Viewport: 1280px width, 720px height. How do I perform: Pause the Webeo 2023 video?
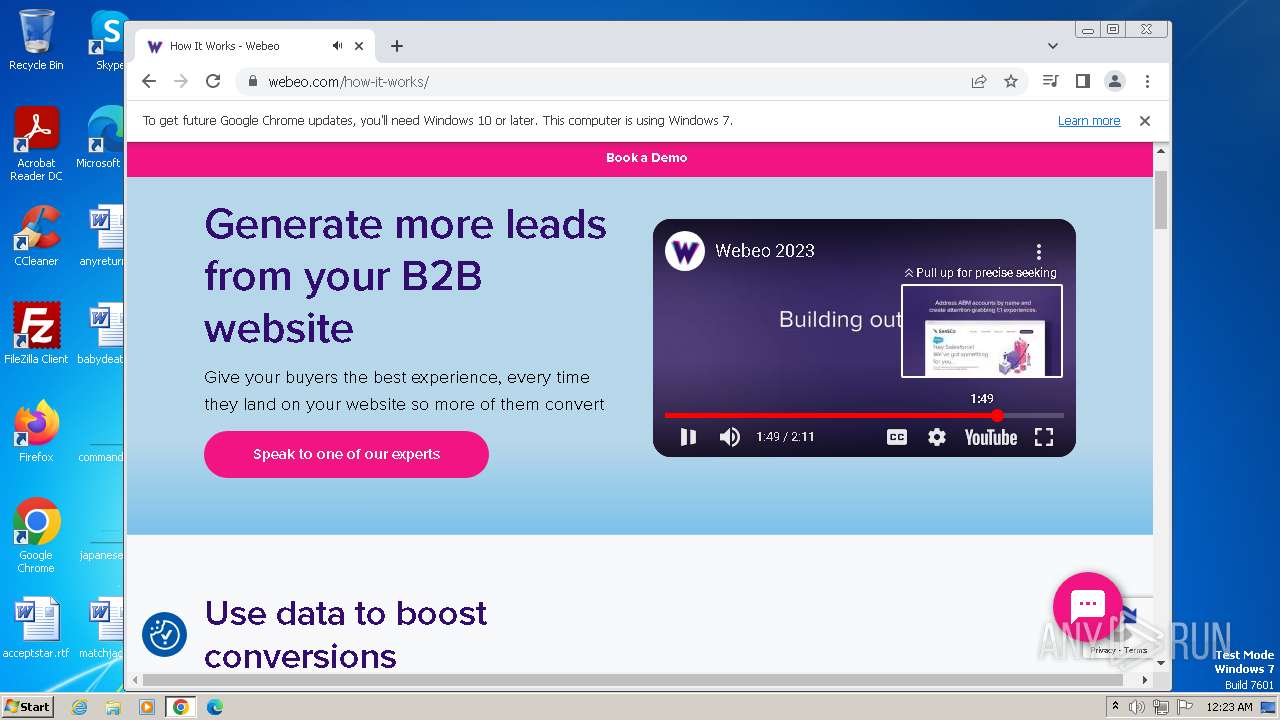[688, 437]
